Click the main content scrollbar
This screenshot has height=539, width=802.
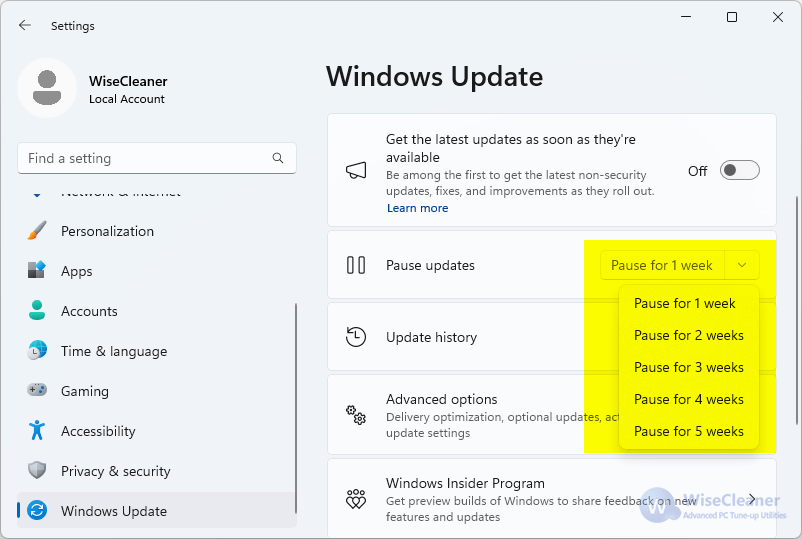tap(796, 310)
